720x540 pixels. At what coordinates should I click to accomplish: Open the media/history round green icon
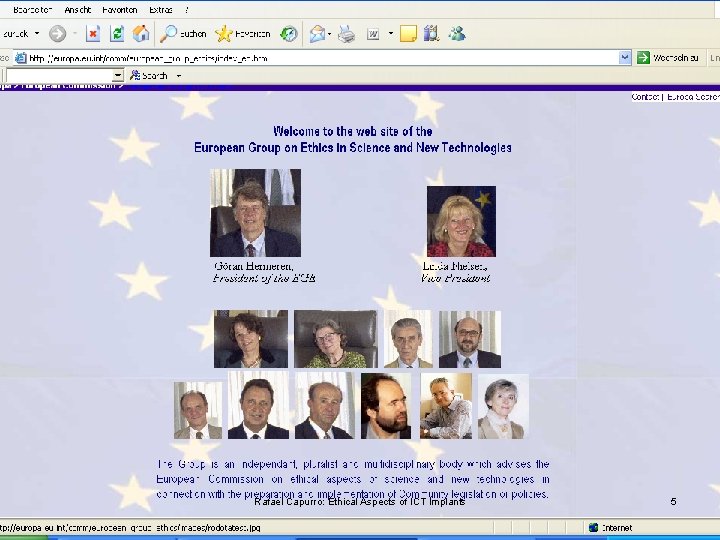click(x=289, y=34)
